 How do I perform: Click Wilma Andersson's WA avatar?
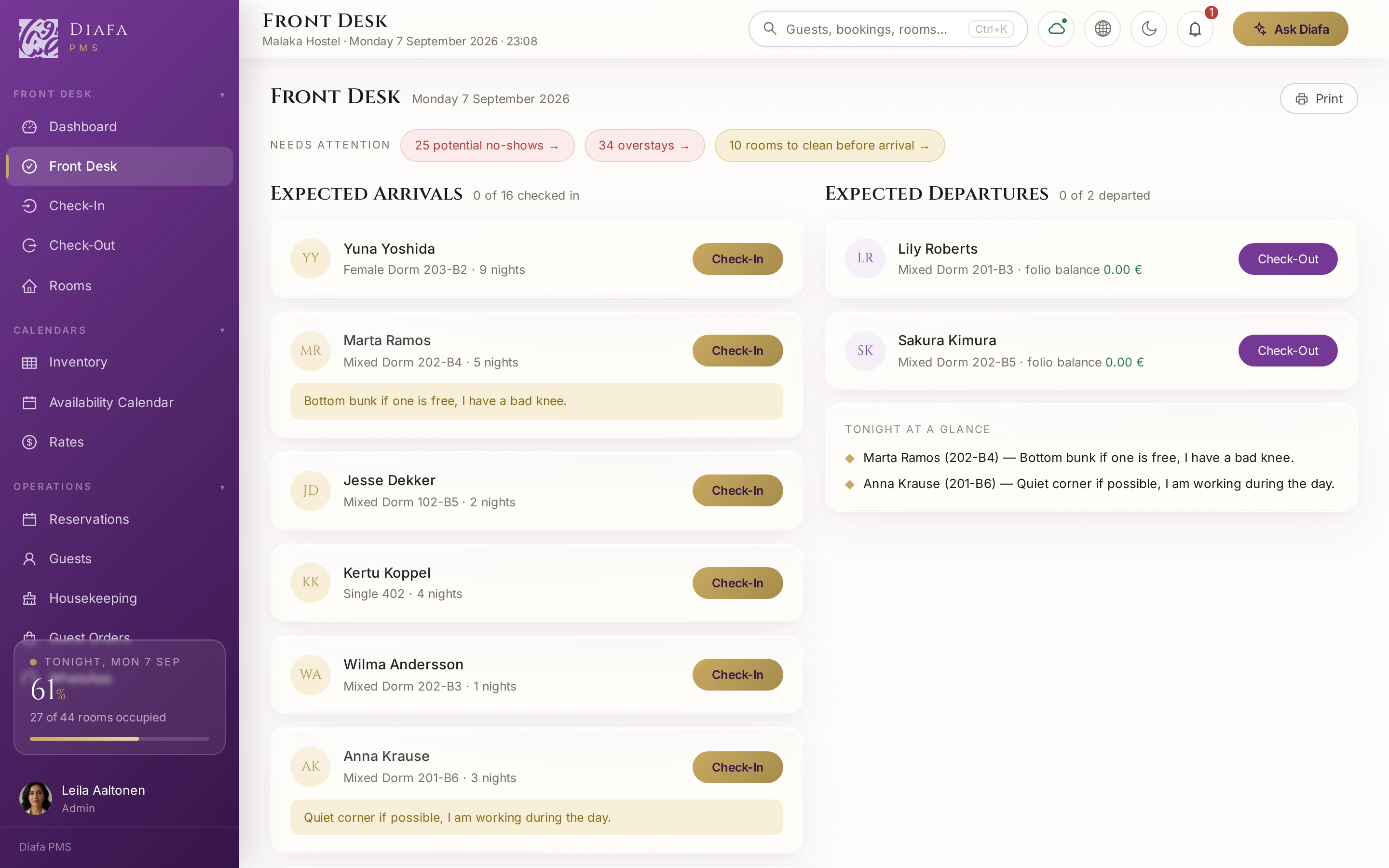tap(311, 675)
